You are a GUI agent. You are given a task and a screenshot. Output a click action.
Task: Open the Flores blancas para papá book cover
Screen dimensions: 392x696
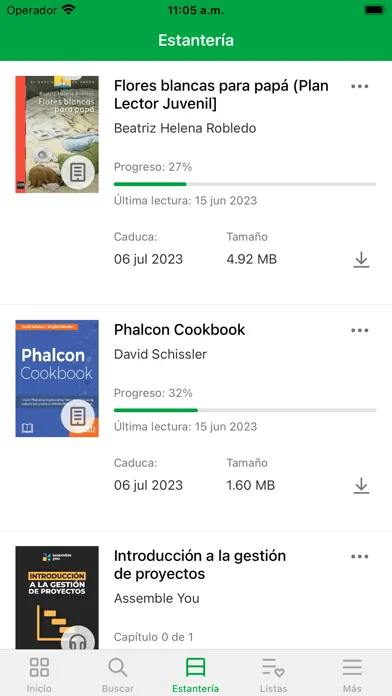pos(57,134)
